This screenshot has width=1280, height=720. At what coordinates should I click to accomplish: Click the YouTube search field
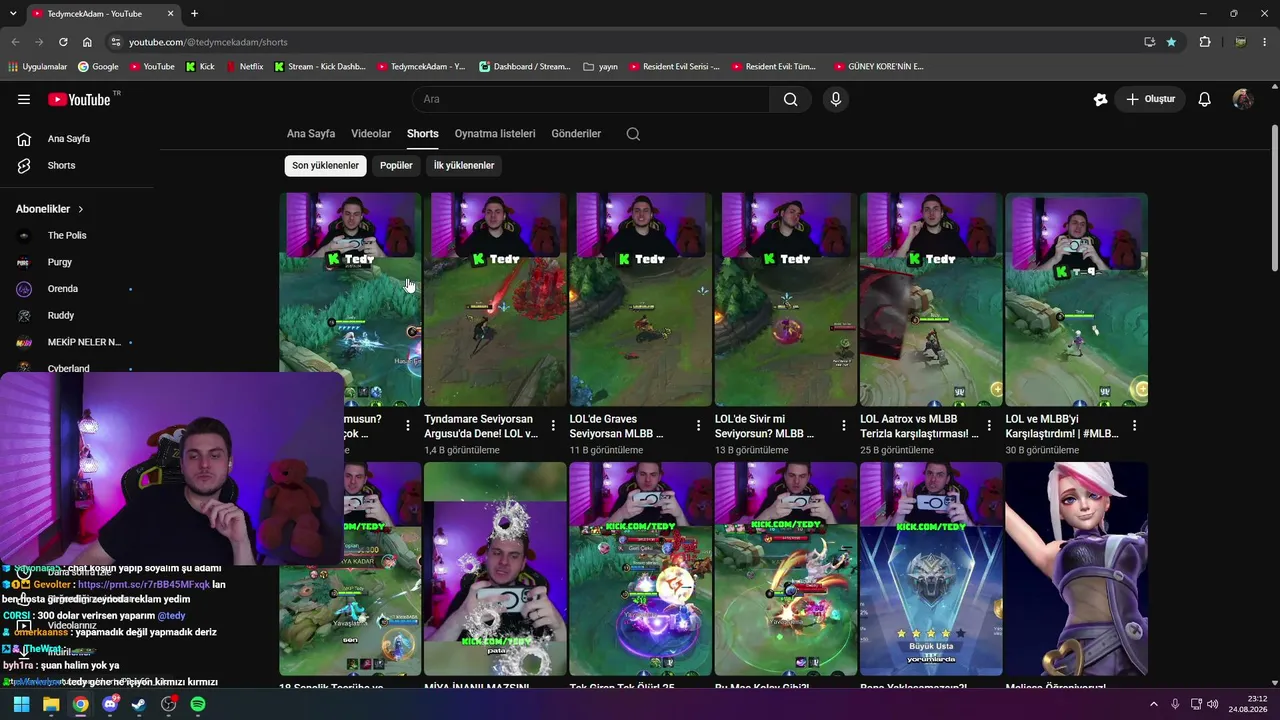591,99
